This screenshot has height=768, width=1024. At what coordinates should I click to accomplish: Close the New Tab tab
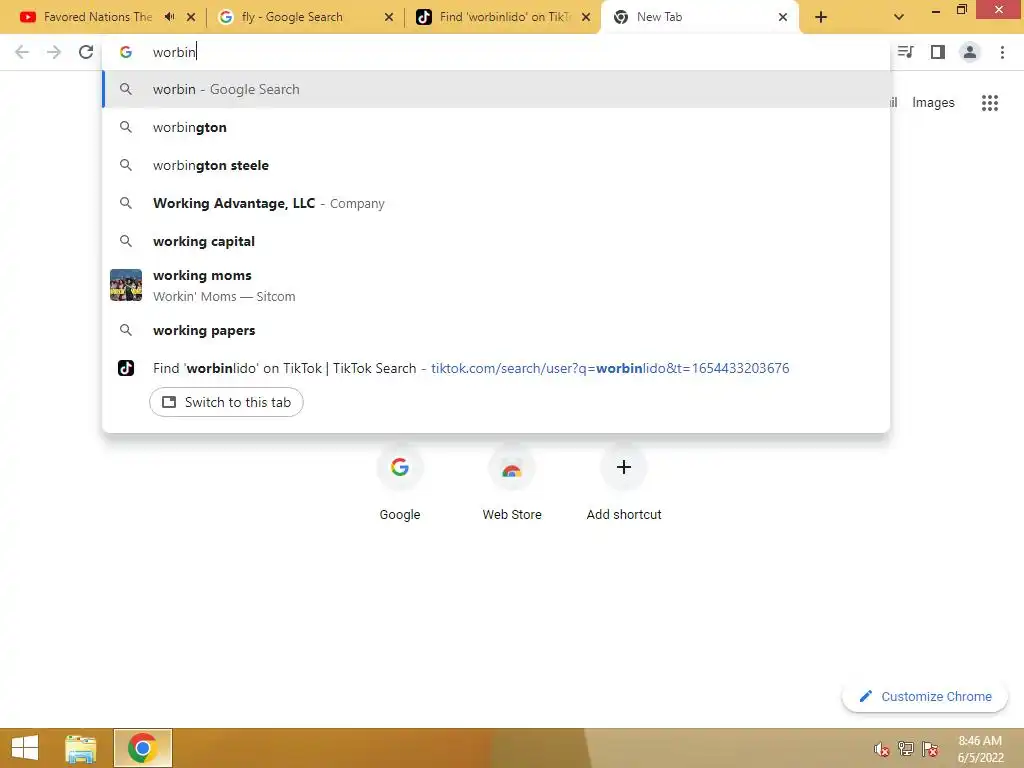783,17
